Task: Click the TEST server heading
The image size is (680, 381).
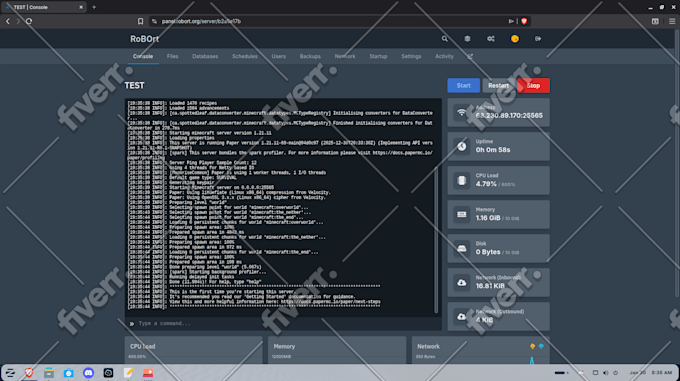Action: click(134, 85)
